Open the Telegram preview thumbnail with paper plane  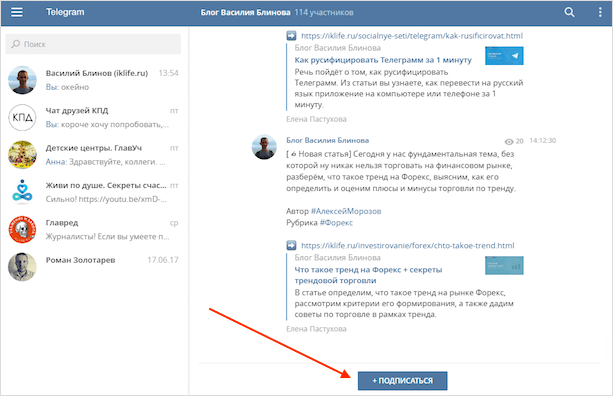tap(504, 56)
